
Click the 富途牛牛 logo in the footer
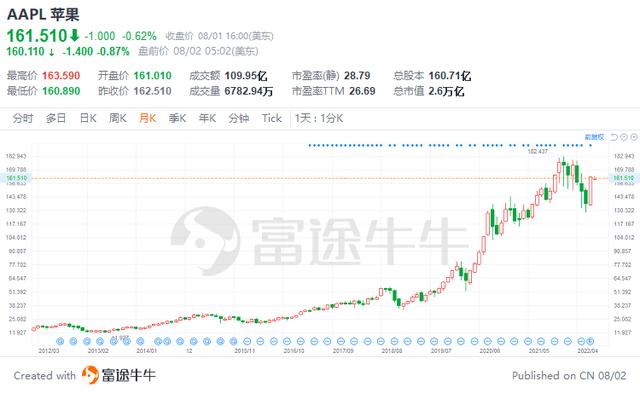(119, 375)
